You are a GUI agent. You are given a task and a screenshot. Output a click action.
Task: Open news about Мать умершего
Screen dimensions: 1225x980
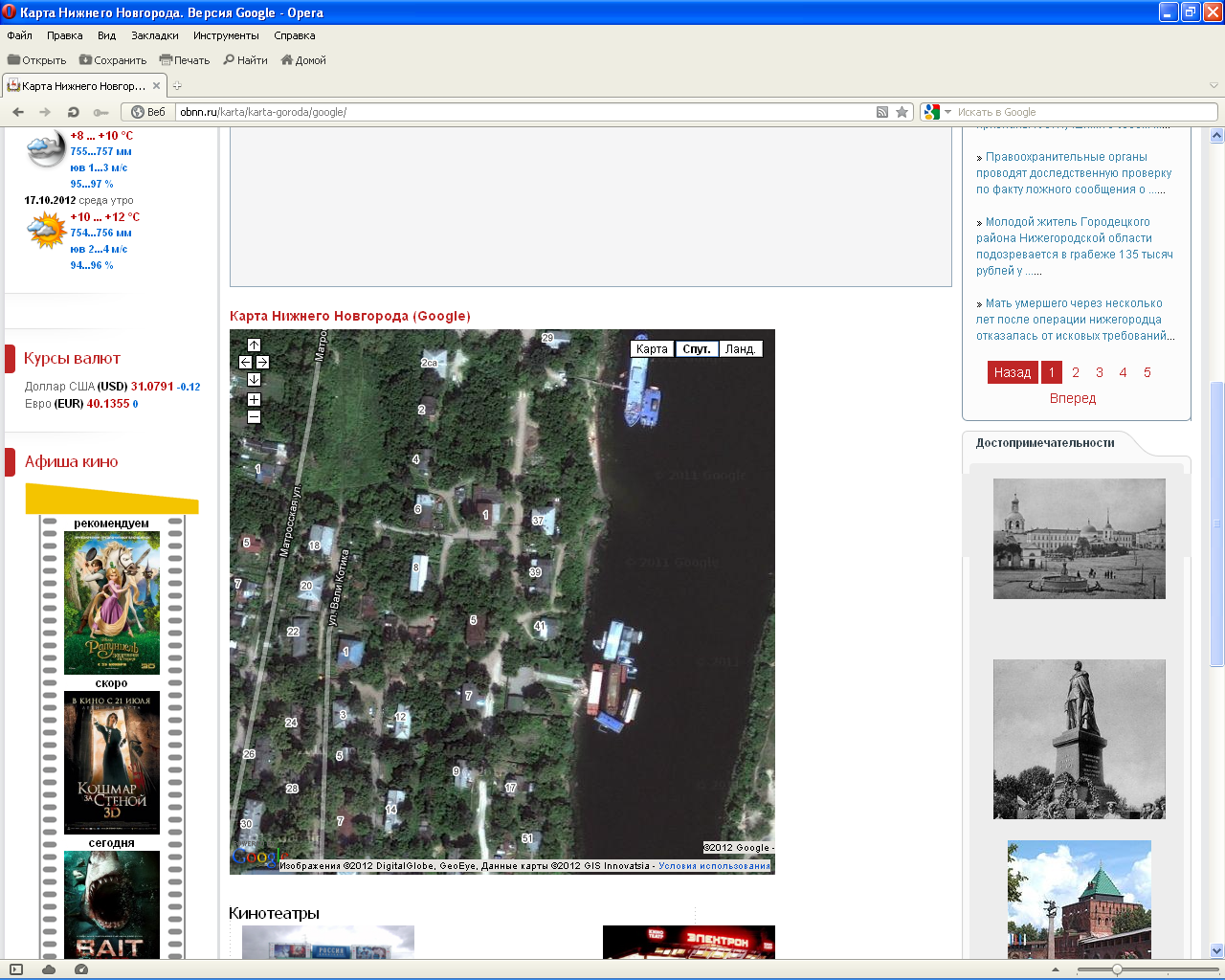coord(1076,320)
